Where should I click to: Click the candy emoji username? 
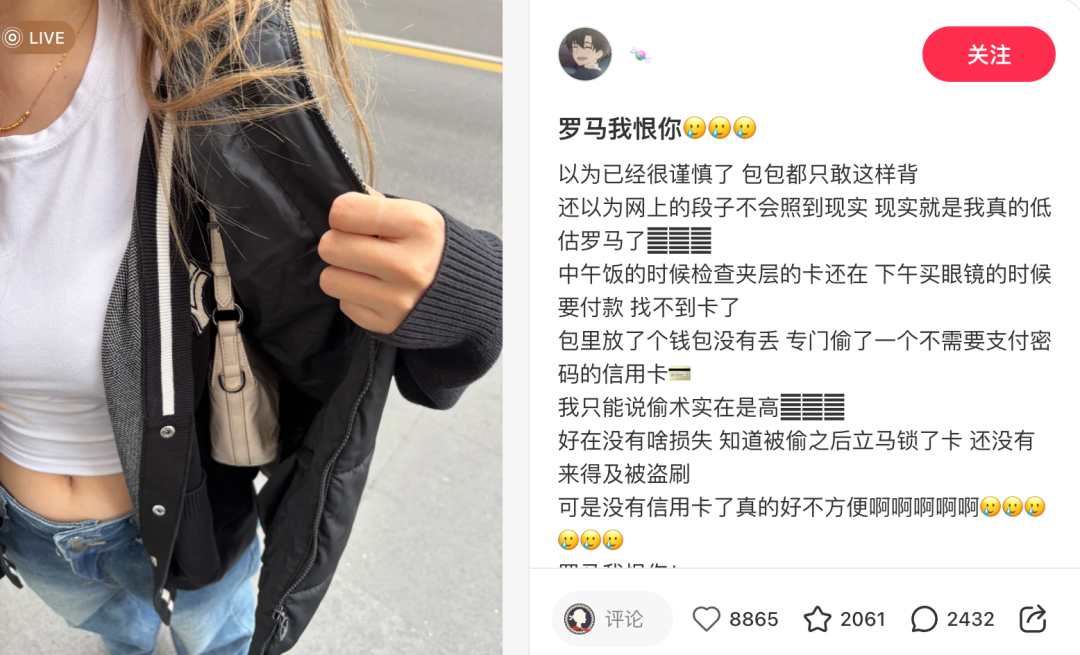(640, 55)
